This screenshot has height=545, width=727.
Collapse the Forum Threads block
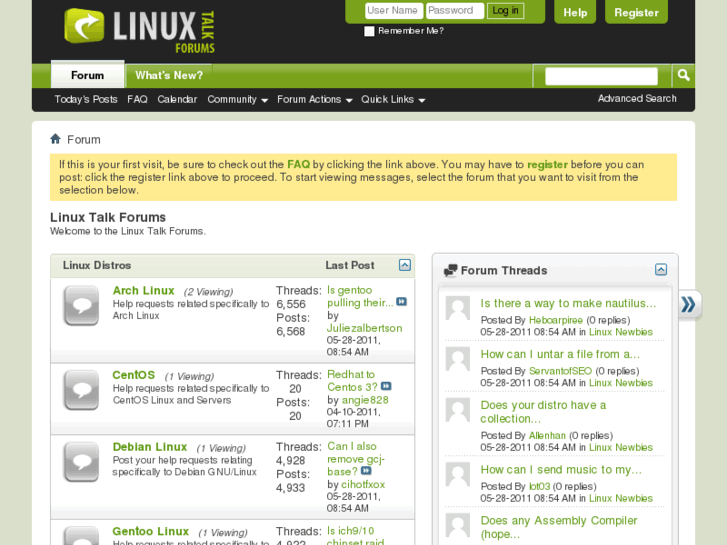(661, 269)
